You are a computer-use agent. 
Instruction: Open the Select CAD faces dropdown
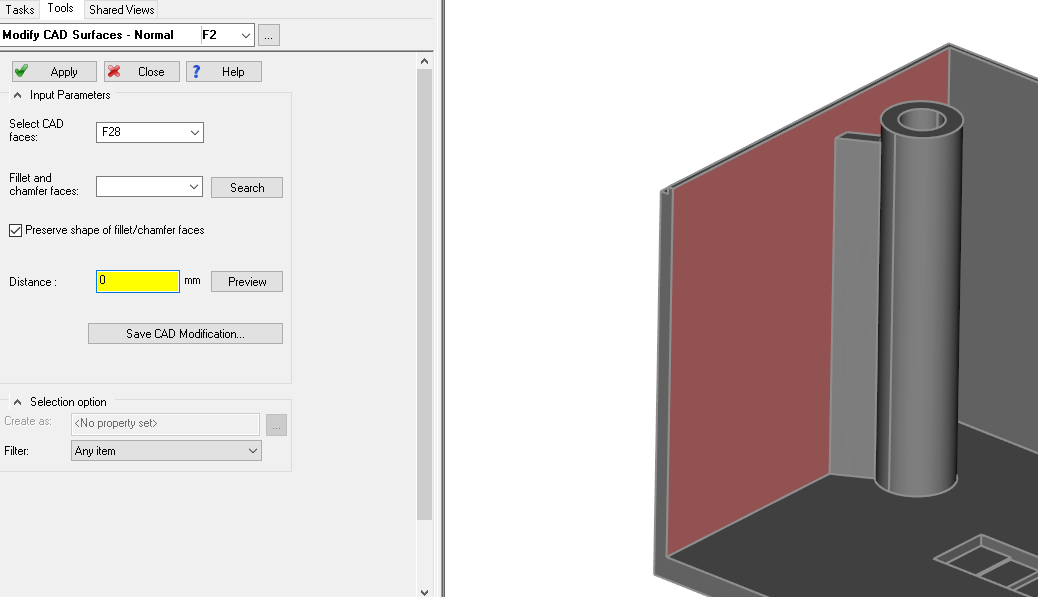pyautogui.click(x=194, y=132)
